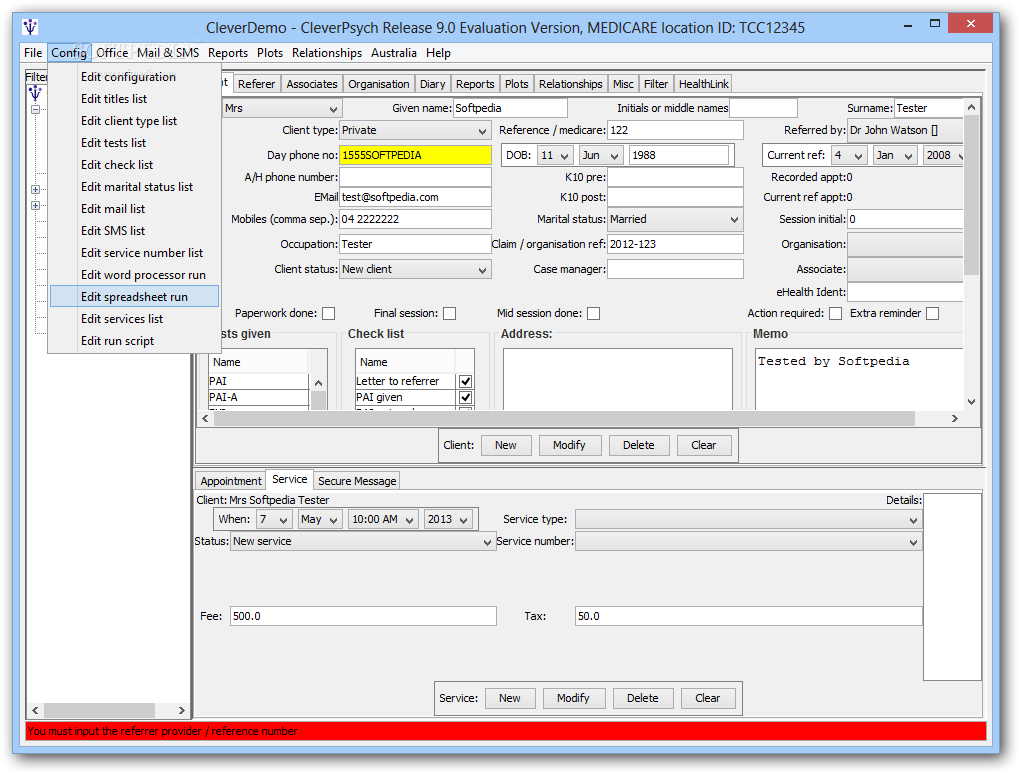1020x774 pixels.
Task: Open the Current ref month dropdown showing Jan
Action: click(895, 155)
